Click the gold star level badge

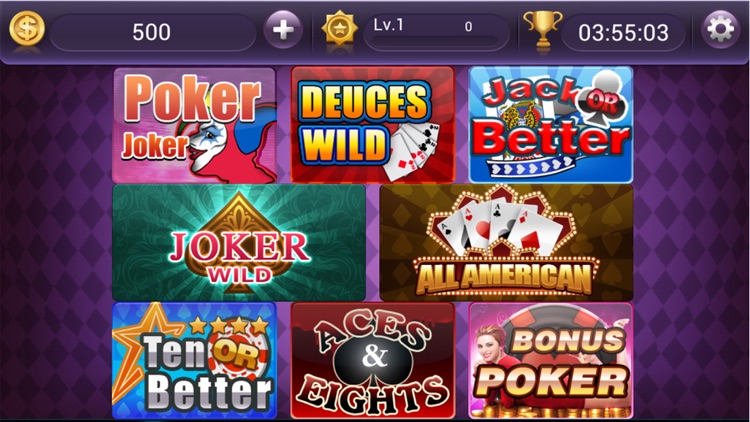[340, 29]
